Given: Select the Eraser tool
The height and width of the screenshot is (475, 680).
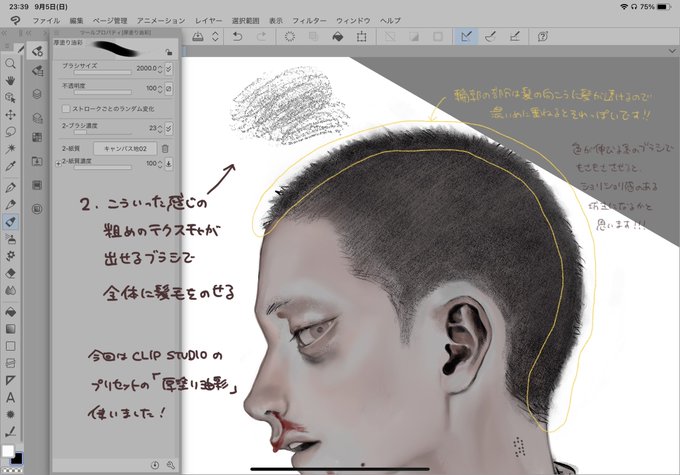Looking at the screenshot, I should click(10, 273).
